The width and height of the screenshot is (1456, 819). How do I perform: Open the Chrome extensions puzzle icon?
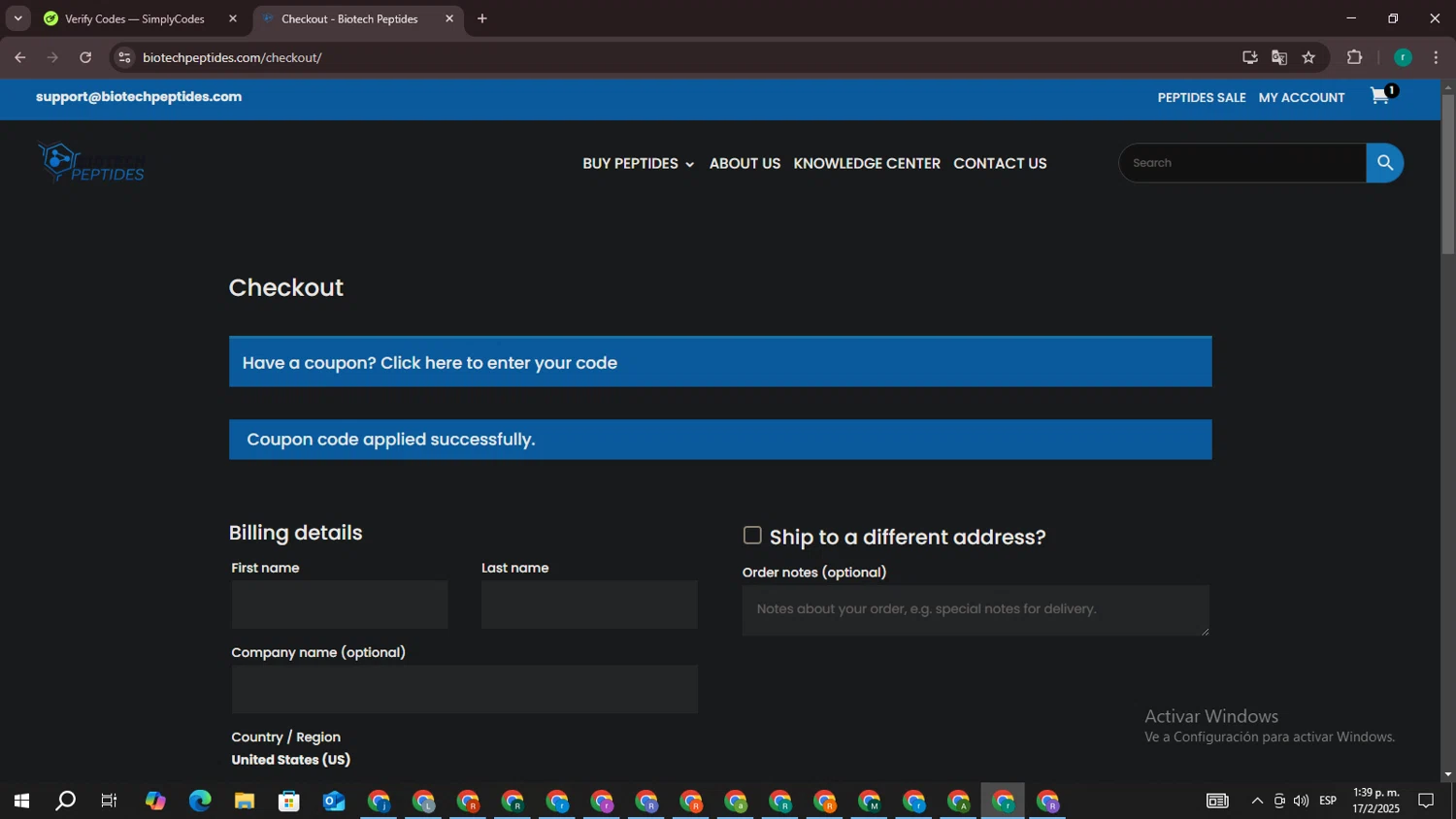1354,57
